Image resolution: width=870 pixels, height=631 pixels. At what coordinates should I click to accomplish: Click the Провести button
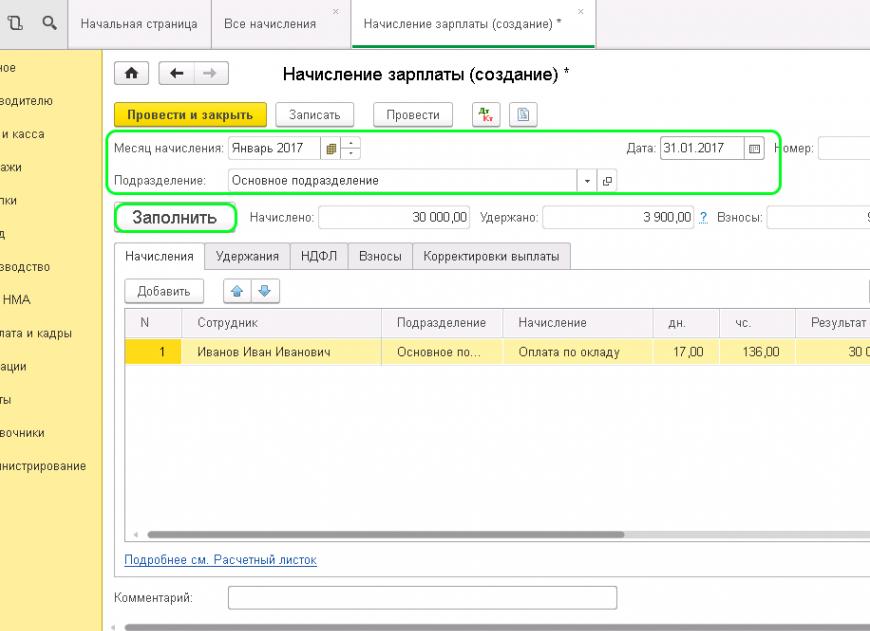coord(413,115)
